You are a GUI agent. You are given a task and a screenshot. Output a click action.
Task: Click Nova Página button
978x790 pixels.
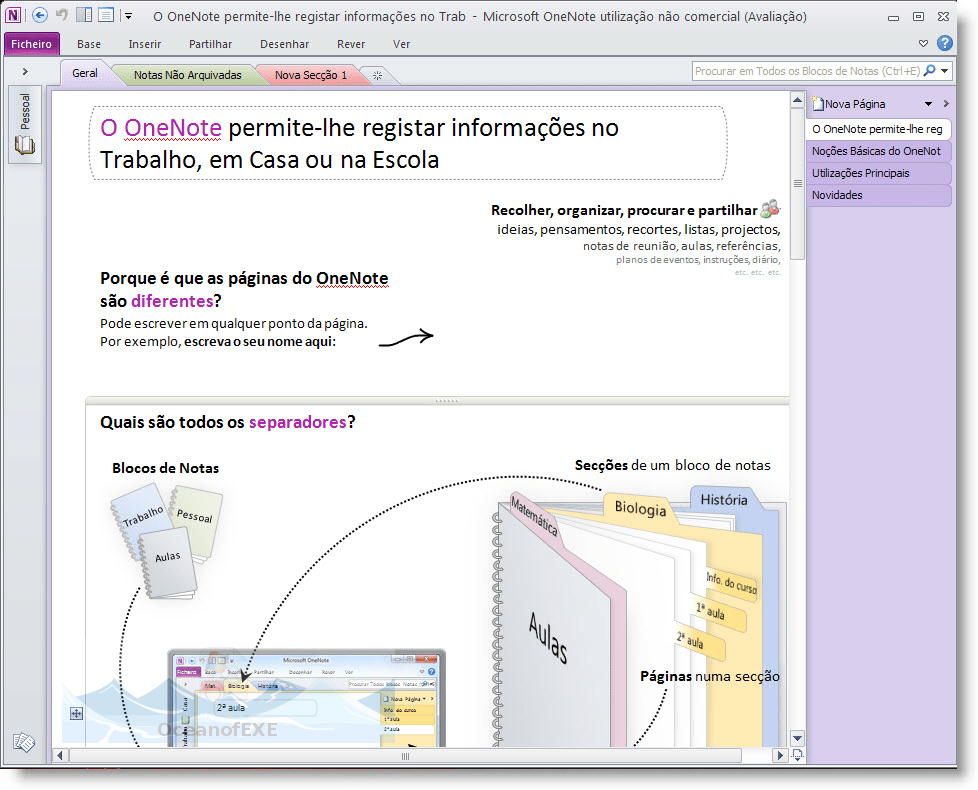click(x=849, y=104)
